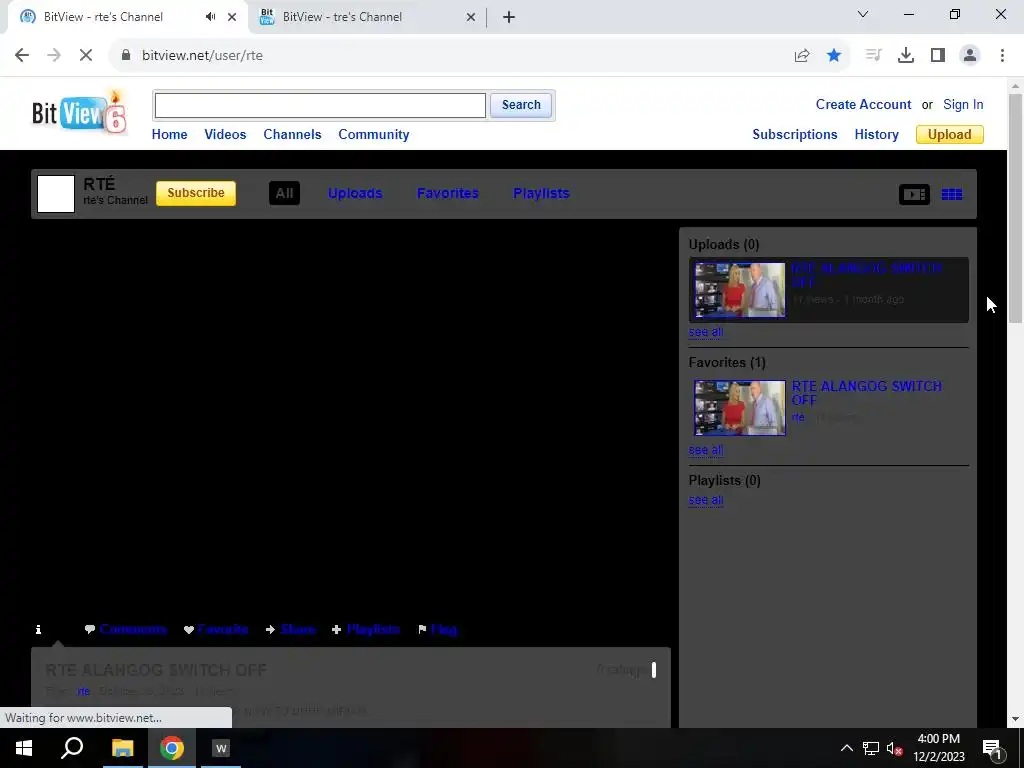1024x768 pixels.
Task: Select the All channel tab
Action: point(284,193)
